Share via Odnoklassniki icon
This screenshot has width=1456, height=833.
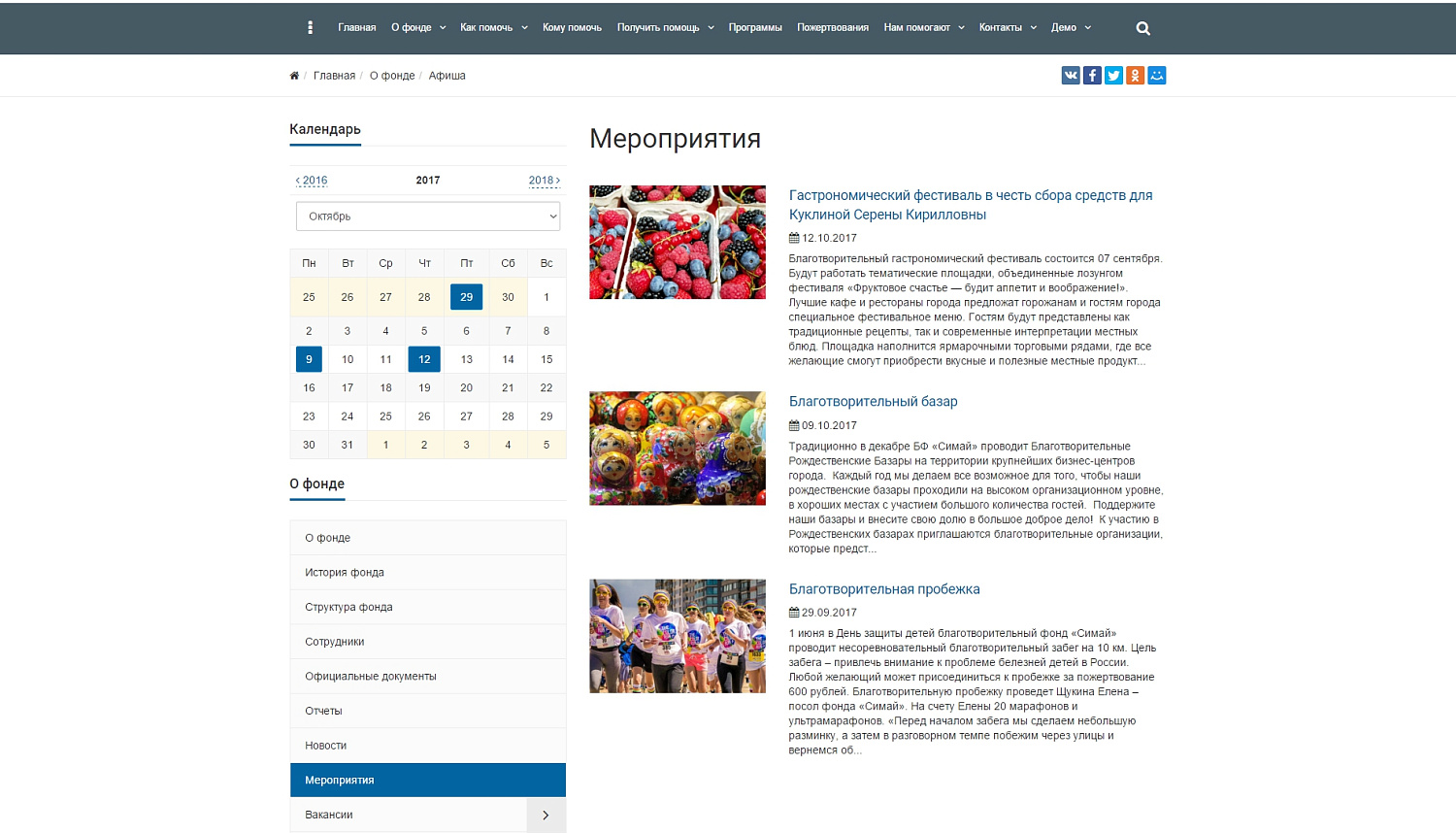click(x=1135, y=76)
